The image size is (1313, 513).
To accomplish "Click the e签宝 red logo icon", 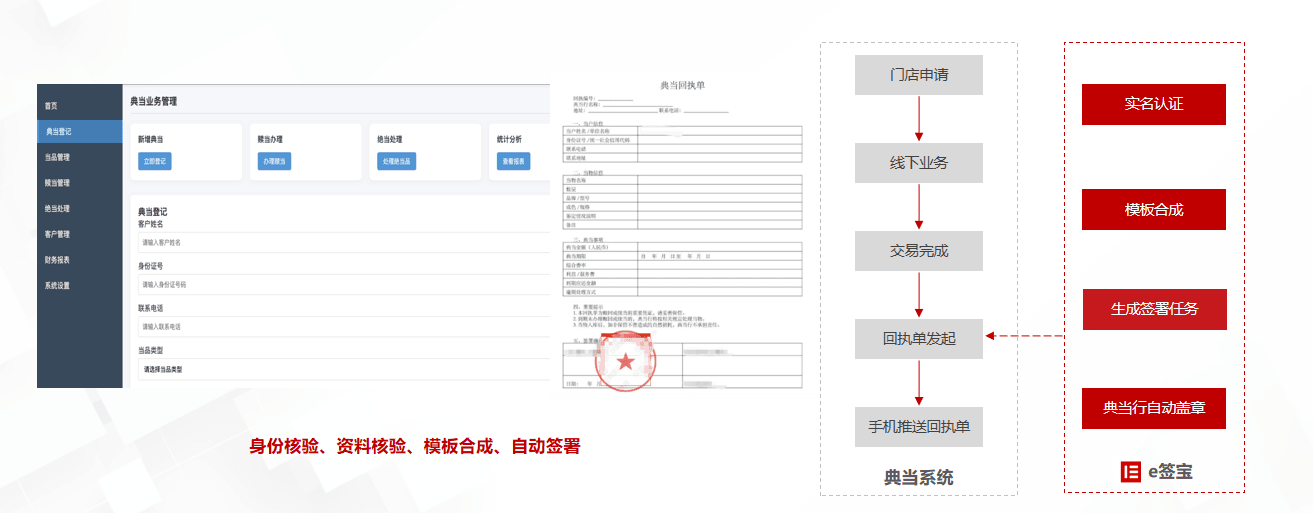I will point(1131,471).
